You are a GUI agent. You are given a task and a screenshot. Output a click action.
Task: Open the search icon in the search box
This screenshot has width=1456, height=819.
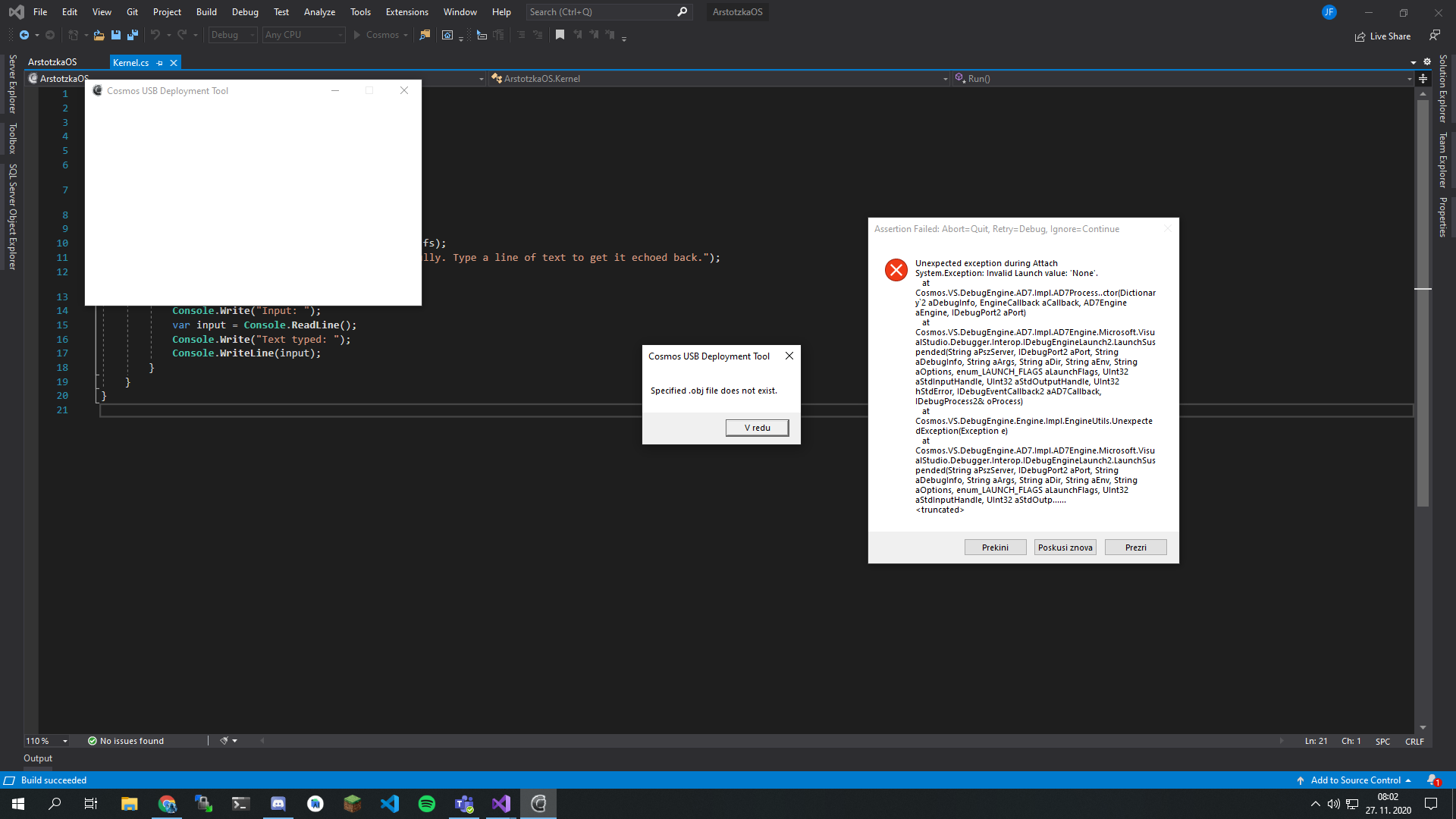point(682,12)
